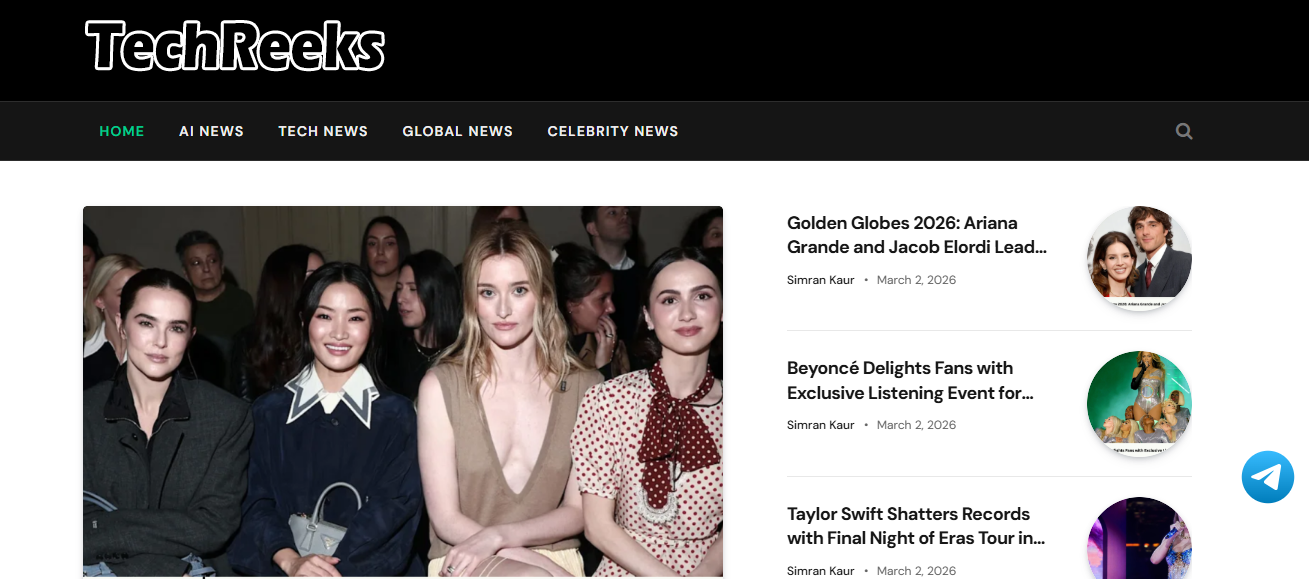
Task: Click the TechReeks site logo
Action: coord(235,47)
